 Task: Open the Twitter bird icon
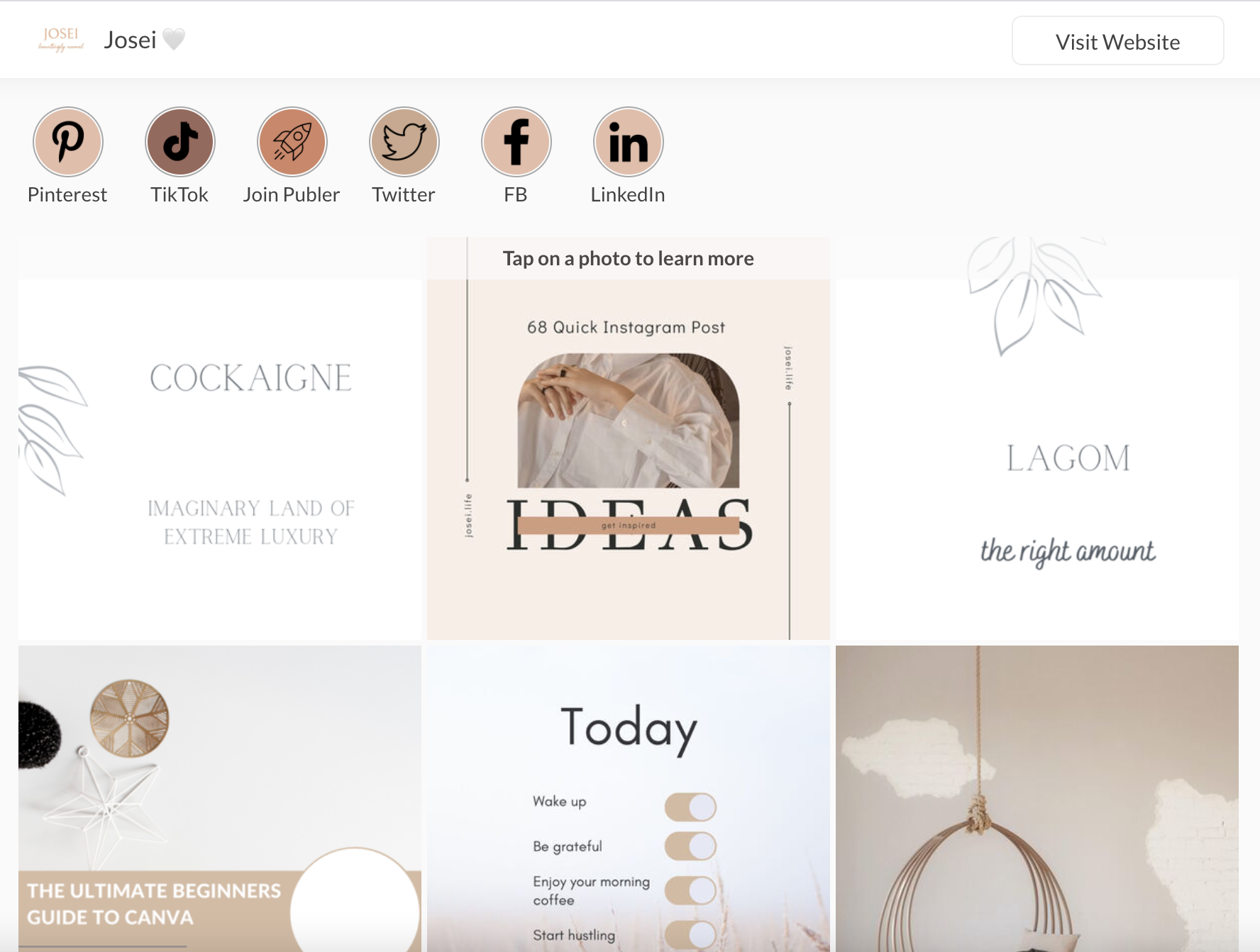[404, 142]
